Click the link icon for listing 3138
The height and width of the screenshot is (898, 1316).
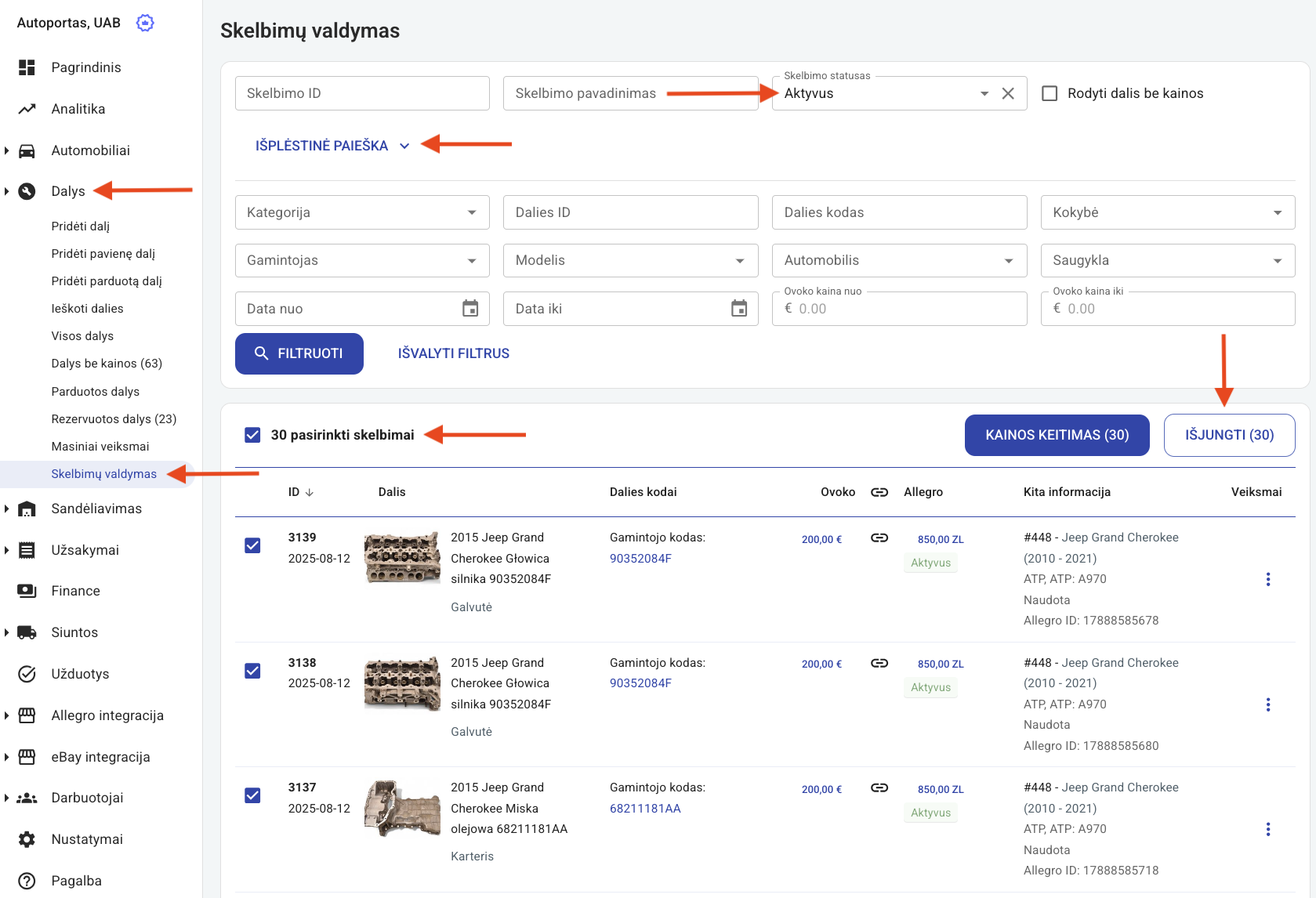879,663
